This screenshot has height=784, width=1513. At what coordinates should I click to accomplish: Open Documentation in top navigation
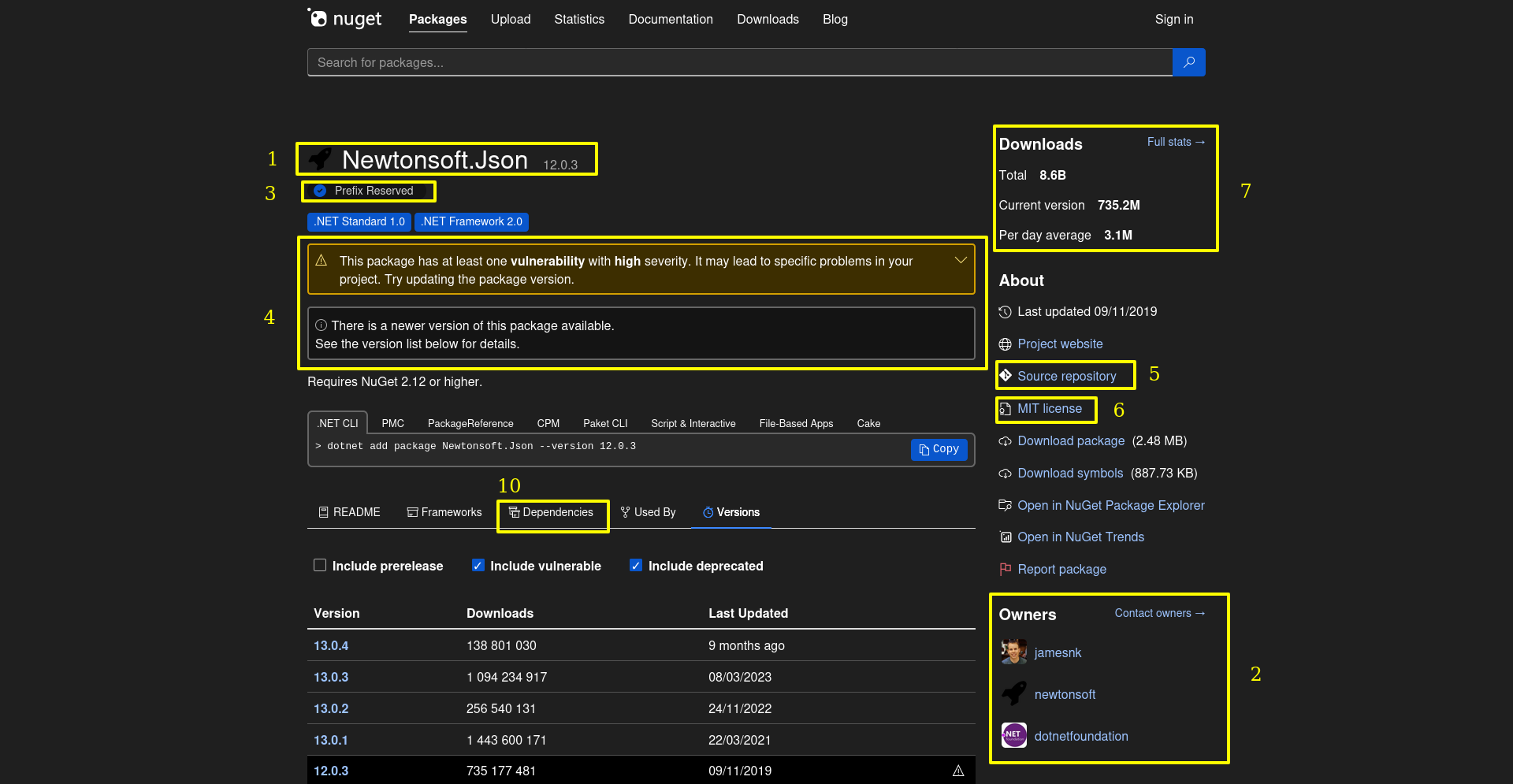671,19
